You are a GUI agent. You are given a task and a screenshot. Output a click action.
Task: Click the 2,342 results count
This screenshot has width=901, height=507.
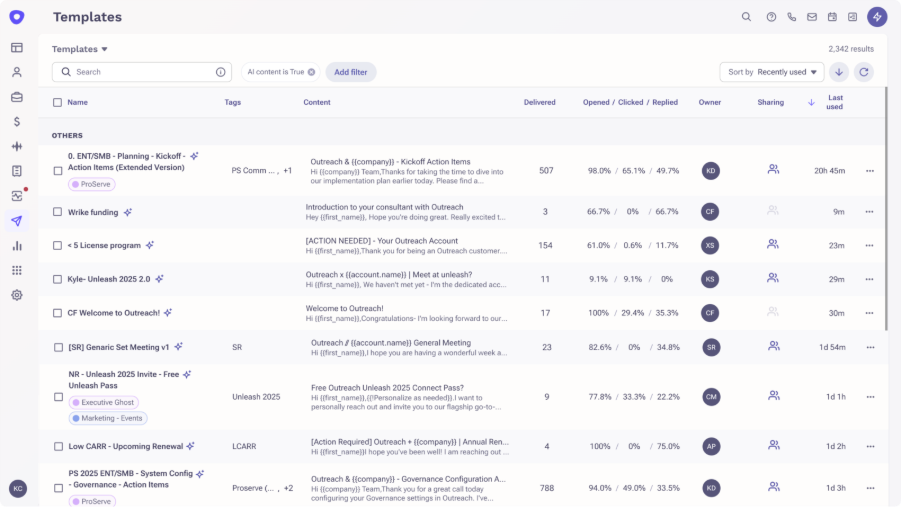(851, 49)
